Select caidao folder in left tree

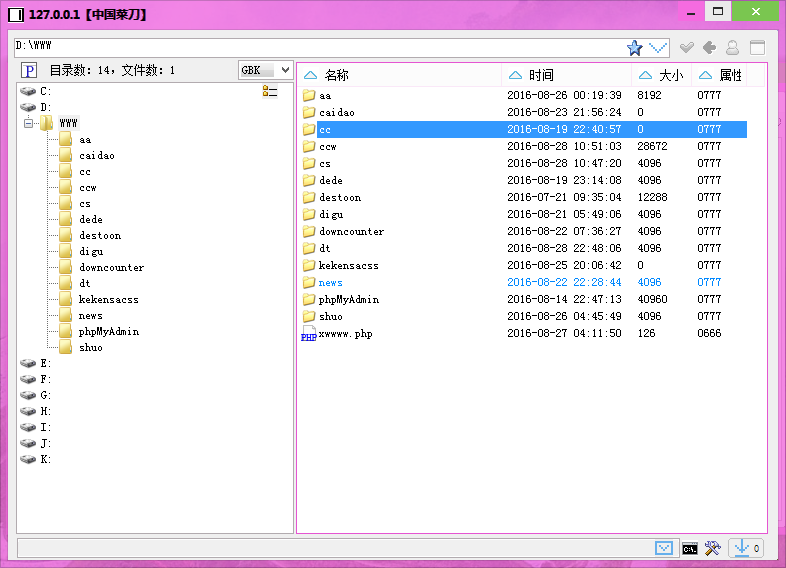pyautogui.click(x=97, y=155)
